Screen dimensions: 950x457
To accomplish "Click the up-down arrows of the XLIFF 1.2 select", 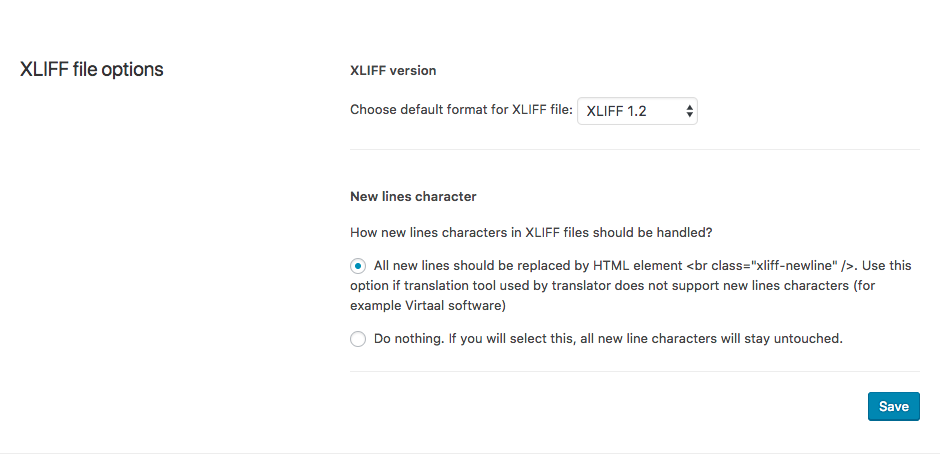I will coord(690,111).
